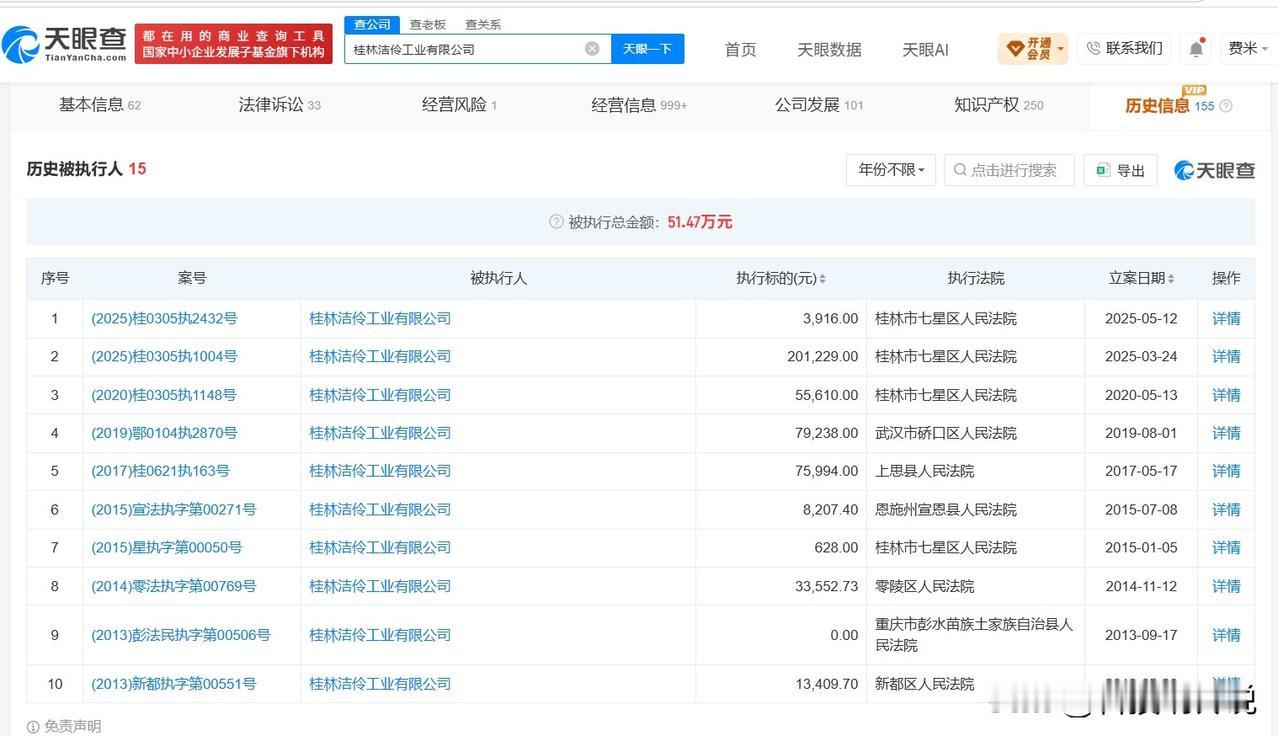1278x736 pixels.
Task: Click the 联系我们 button
Action: coord(1124,48)
